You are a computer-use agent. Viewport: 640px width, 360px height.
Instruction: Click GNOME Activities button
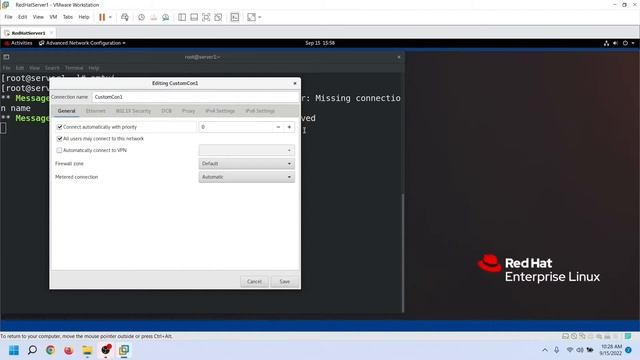click(x=18, y=43)
